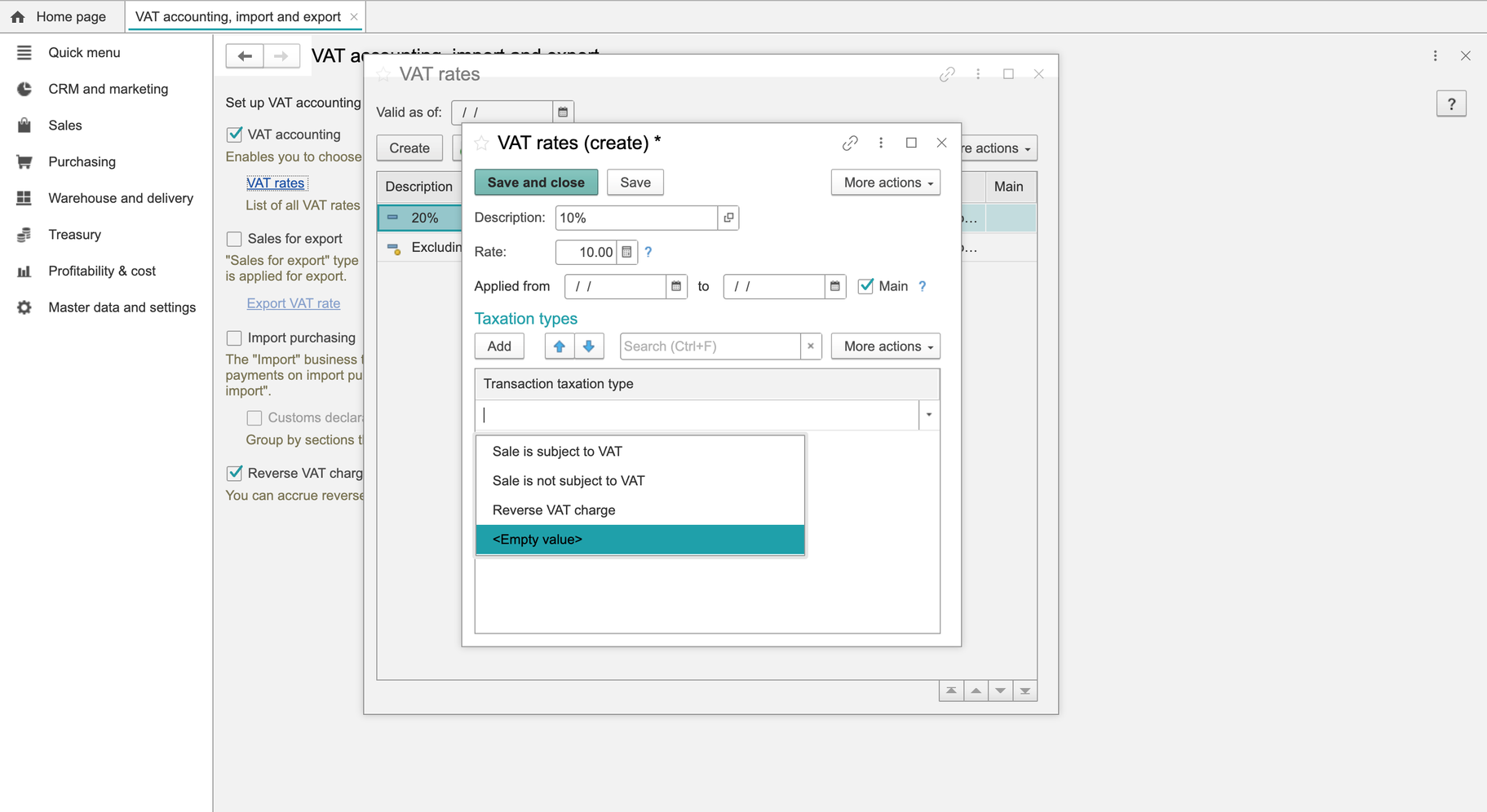Viewport: 1487px width, 812px height.
Task: Move taxation type row down
Action: pos(589,346)
